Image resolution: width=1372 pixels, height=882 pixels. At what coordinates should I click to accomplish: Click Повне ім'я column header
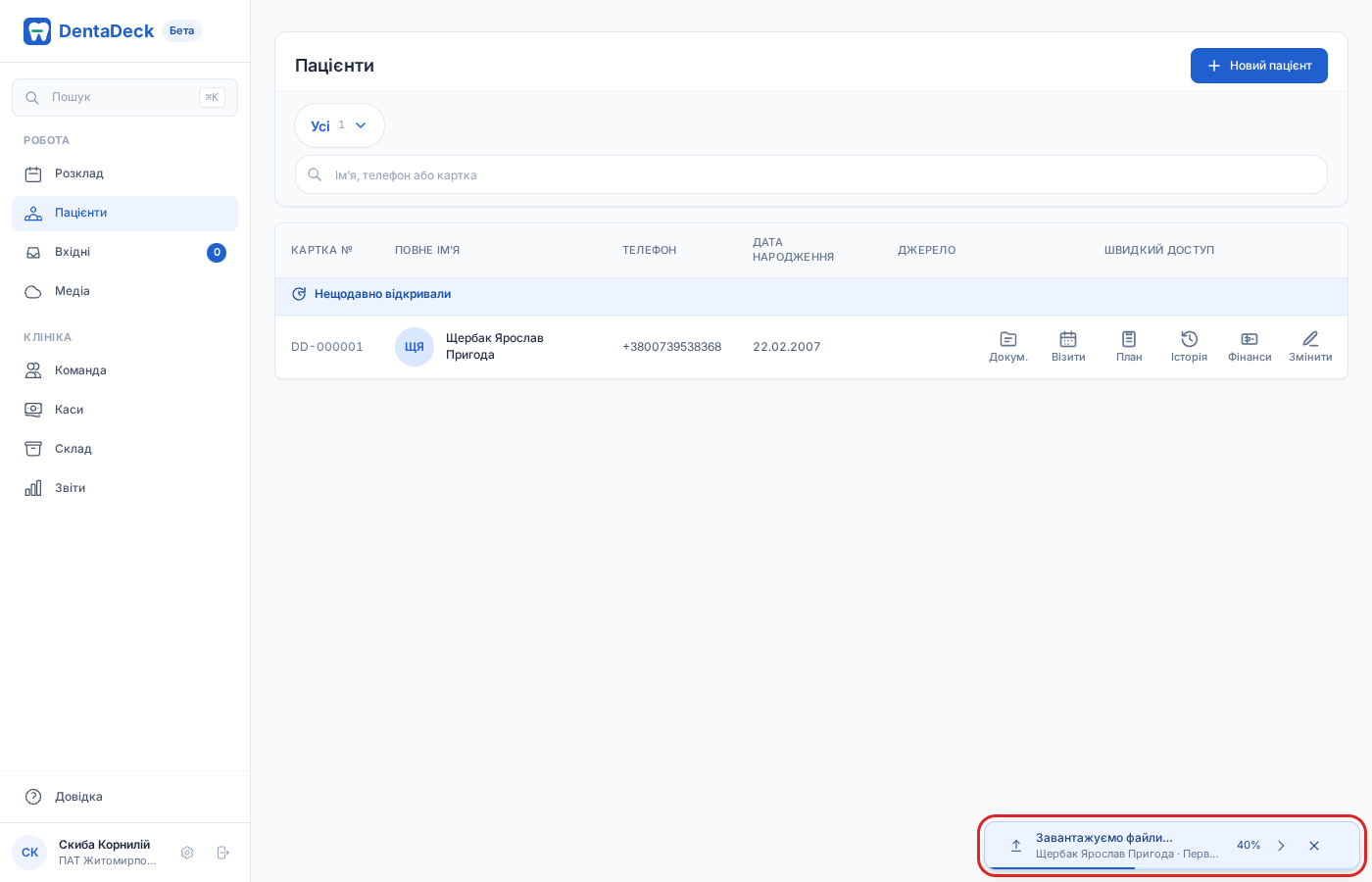[427, 250]
